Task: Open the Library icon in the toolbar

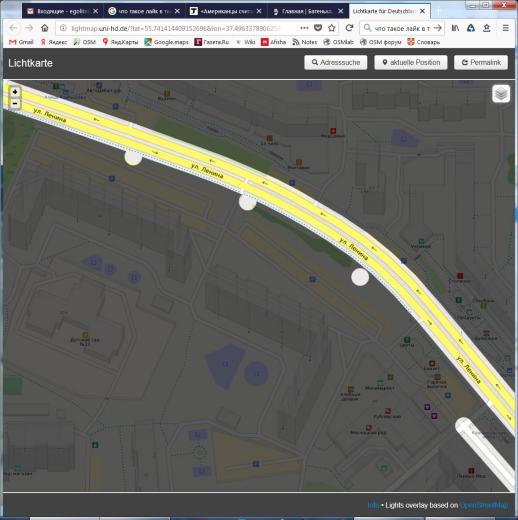Action: coord(455,28)
